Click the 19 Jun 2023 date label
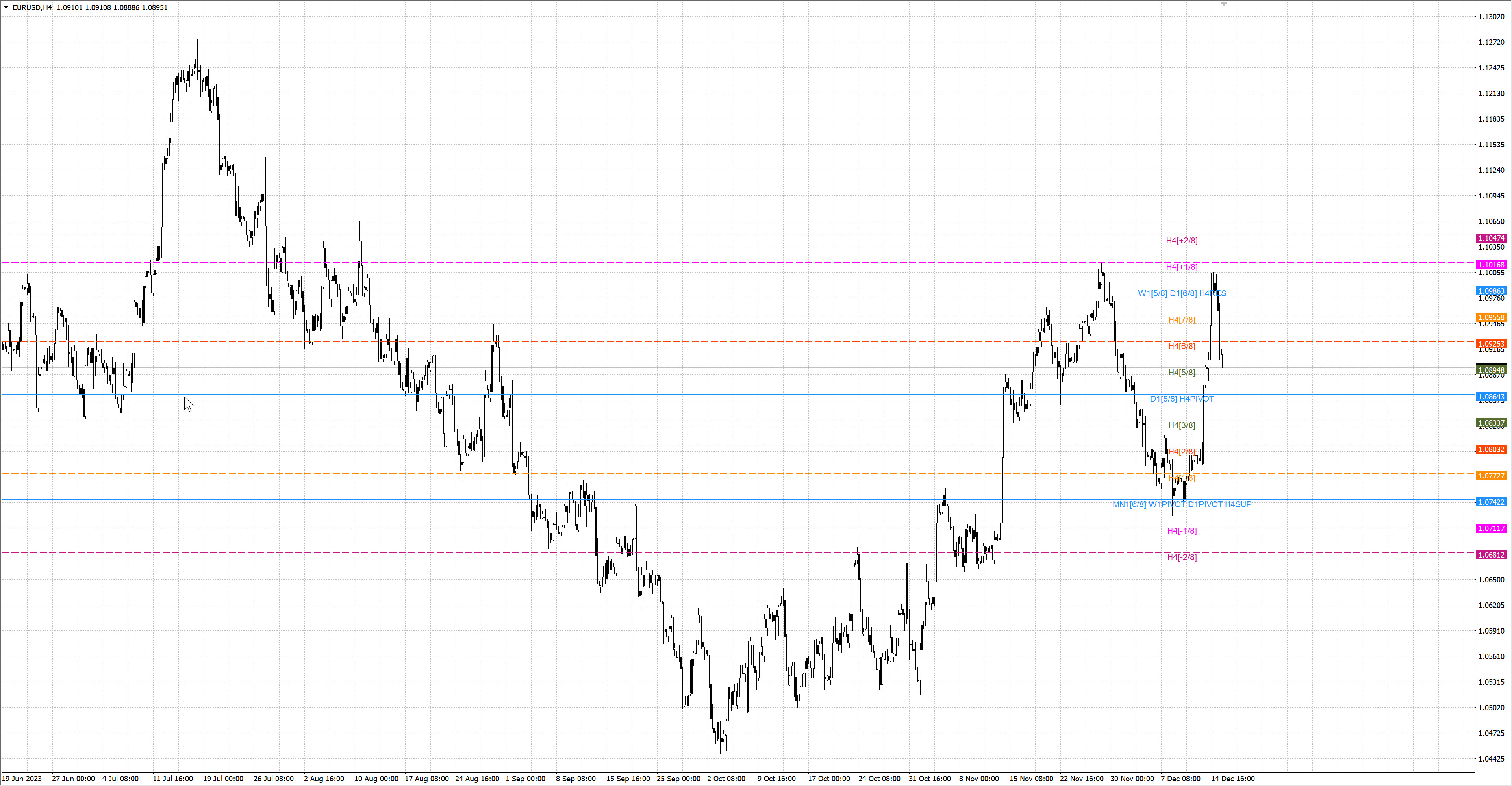The image size is (1512, 786). 22,779
